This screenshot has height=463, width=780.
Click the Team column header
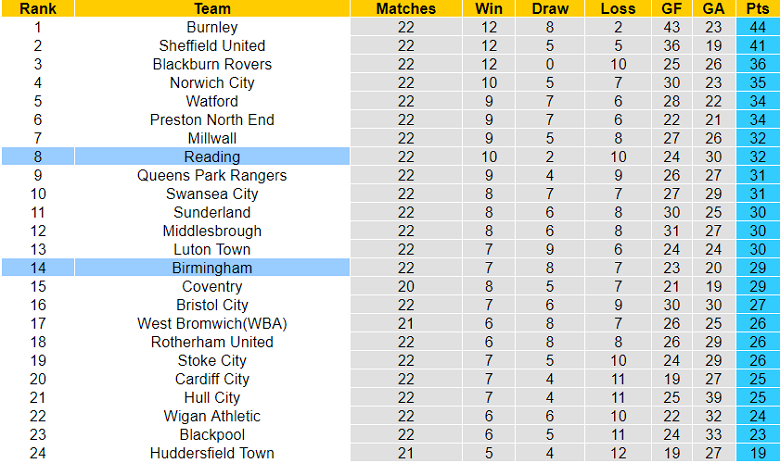click(x=212, y=9)
